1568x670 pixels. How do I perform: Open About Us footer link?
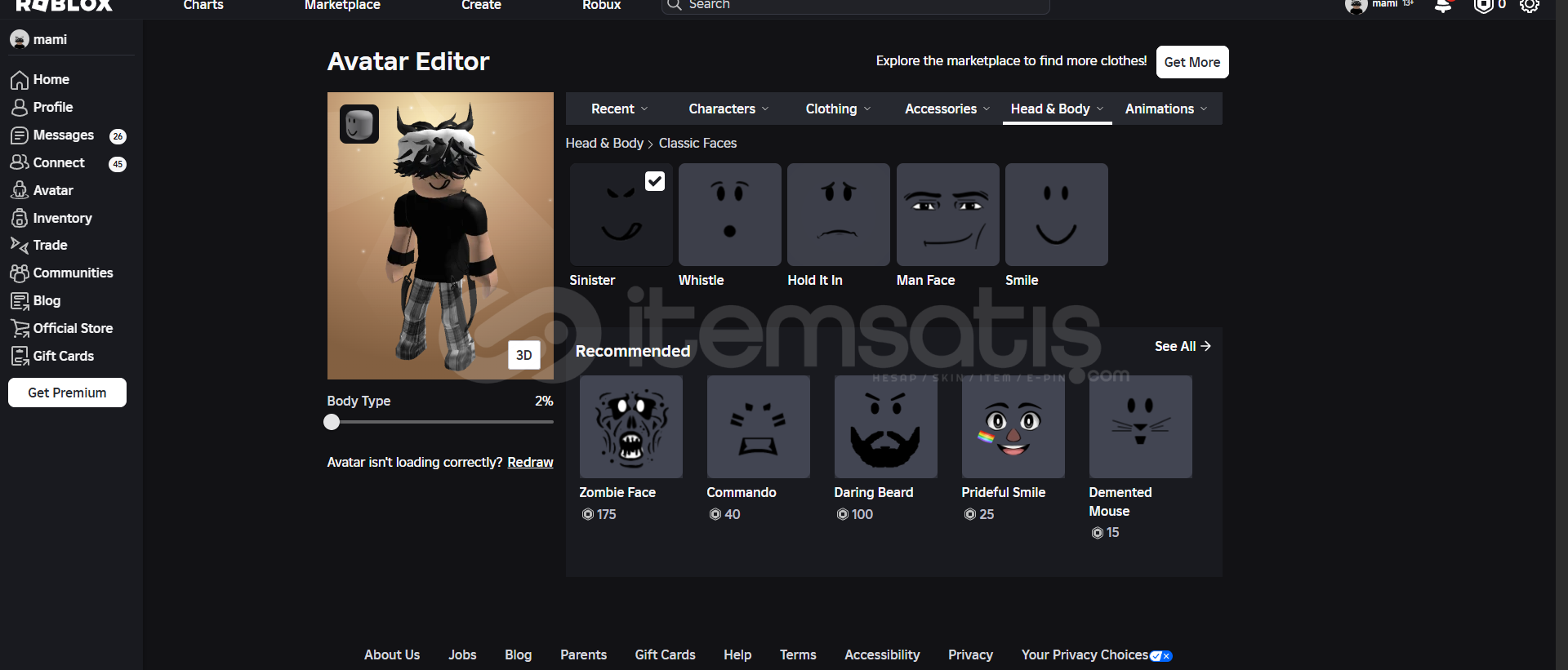[392, 655]
